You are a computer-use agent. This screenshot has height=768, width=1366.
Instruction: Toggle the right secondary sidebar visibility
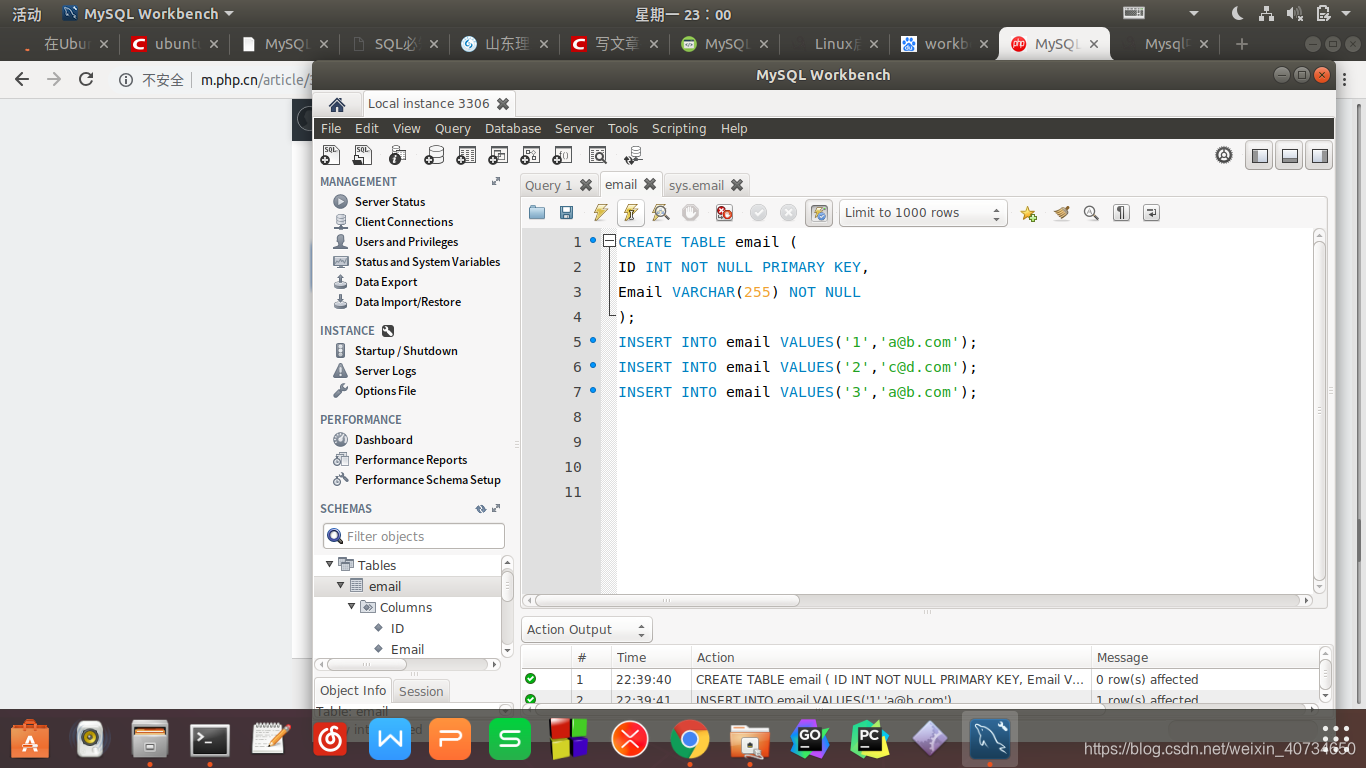coord(1320,155)
